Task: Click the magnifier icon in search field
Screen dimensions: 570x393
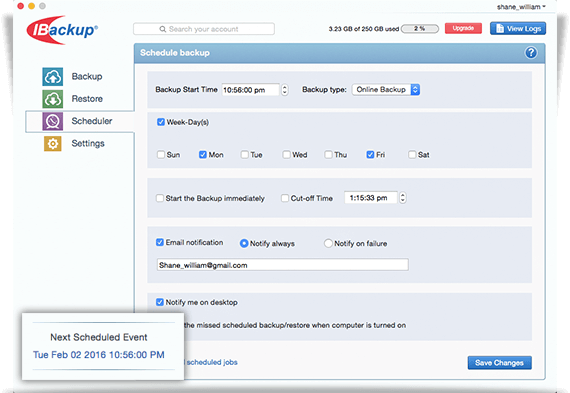Action: pos(162,29)
